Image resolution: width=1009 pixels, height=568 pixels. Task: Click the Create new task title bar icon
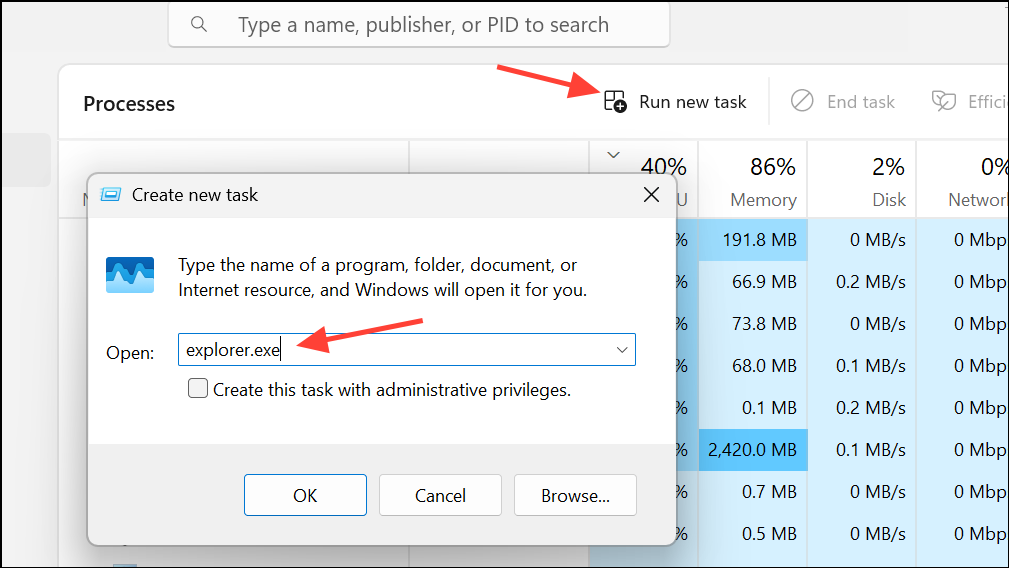coord(112,195)
